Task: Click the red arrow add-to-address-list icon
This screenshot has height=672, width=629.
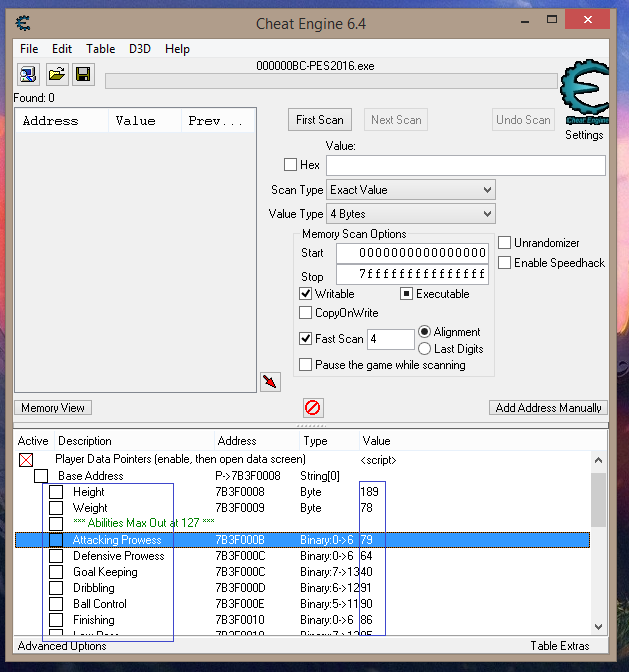Action: click(270, 382)
